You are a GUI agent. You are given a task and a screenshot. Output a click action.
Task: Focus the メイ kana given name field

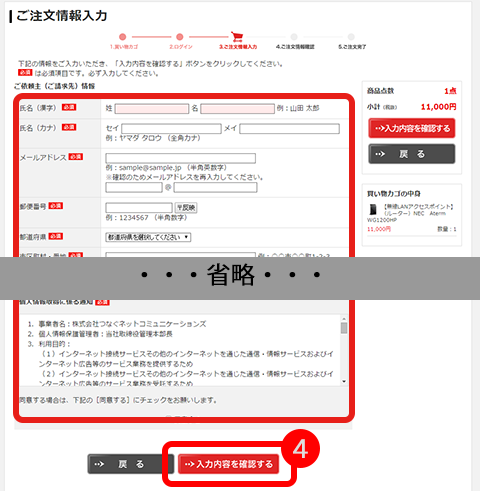coord(289,129)
